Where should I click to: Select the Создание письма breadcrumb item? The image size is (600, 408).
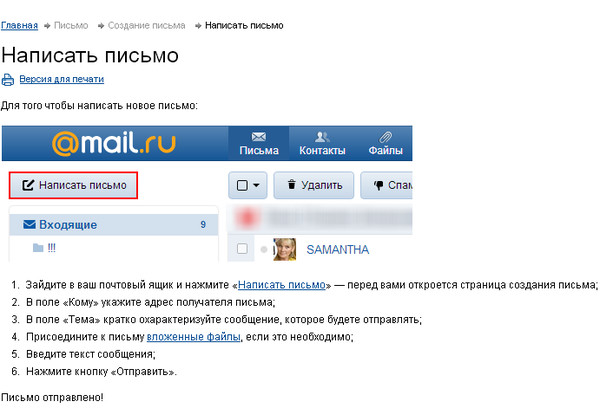[x=147, y=25]
